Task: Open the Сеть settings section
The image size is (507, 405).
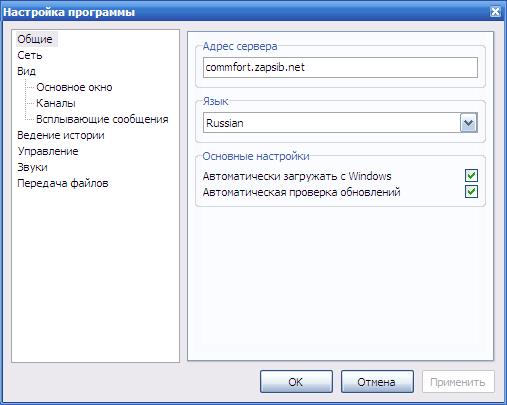Action: click(x=30, y=55)
